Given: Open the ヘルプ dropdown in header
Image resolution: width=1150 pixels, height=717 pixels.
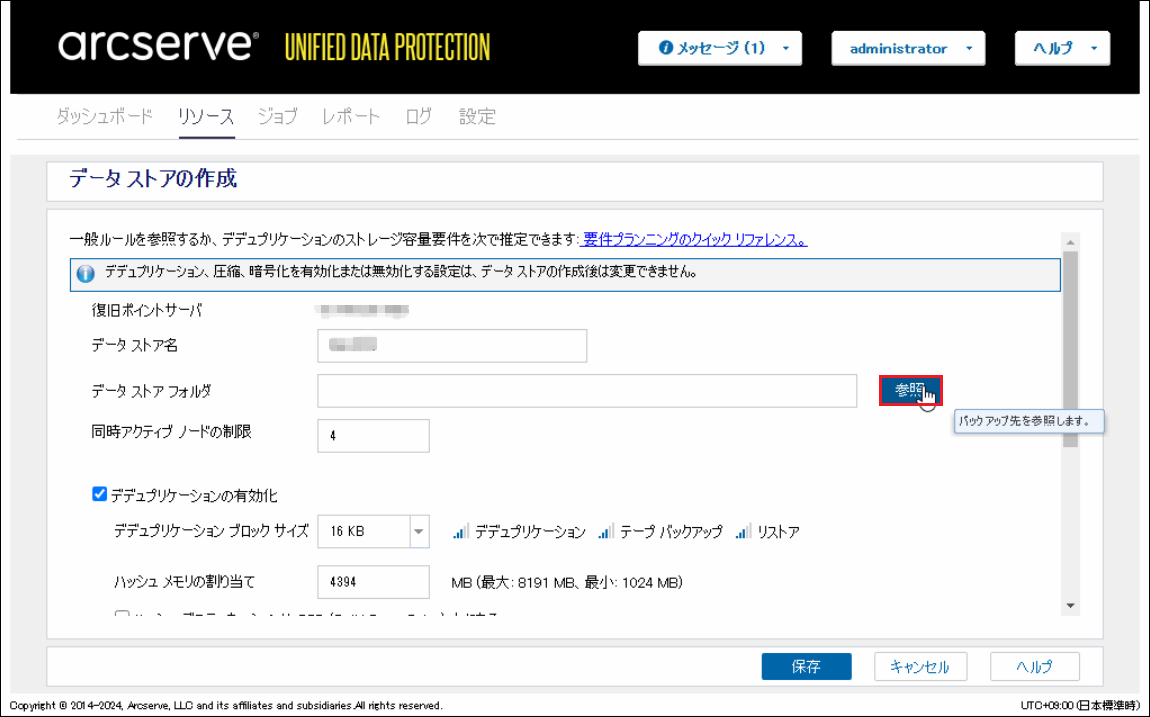Looking at the screenshot, I should click(1062, 48).
